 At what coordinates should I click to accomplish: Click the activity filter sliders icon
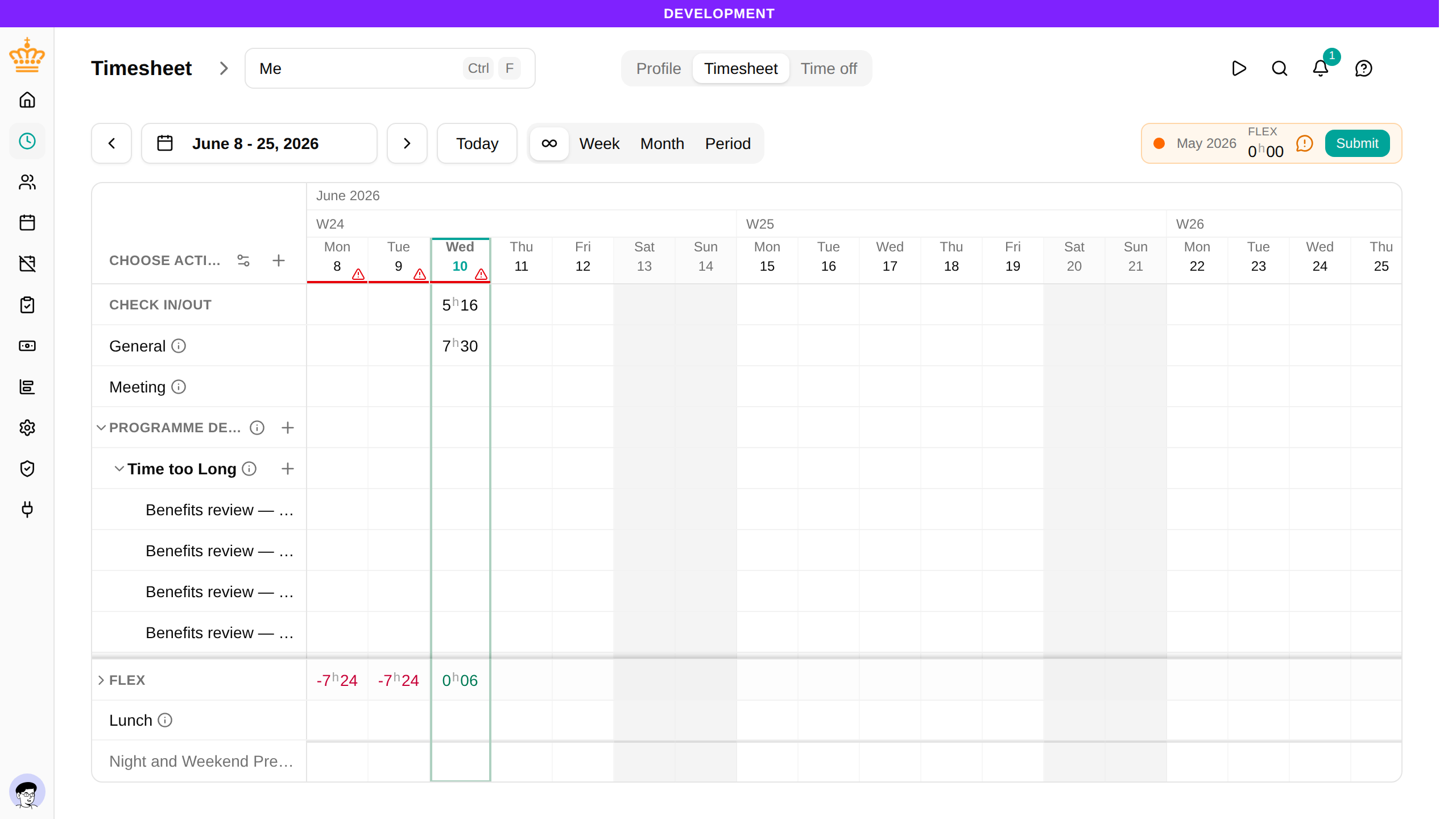coord(243,260)
